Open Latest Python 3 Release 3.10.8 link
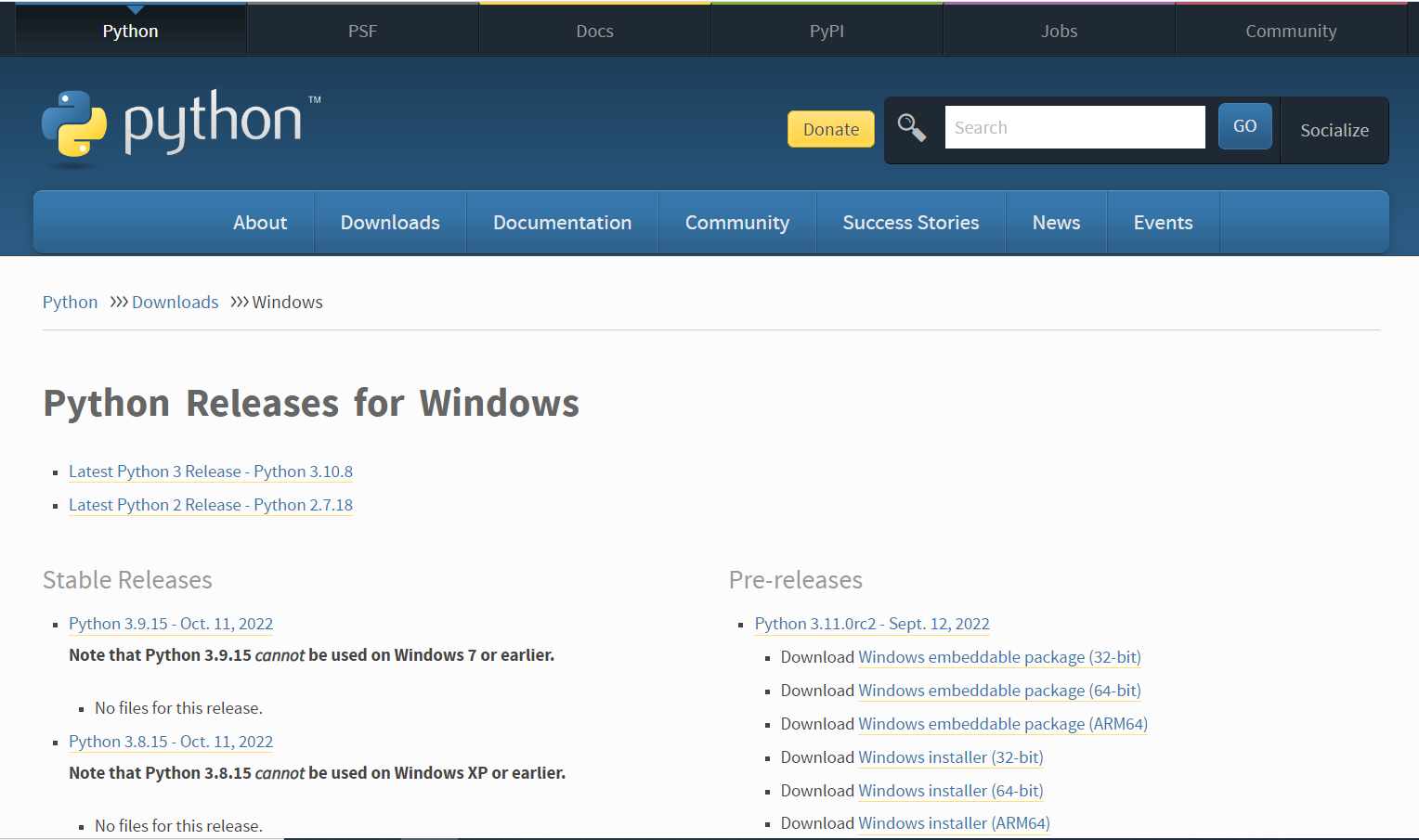This screenshot has width=1419, height=840. 211,472
